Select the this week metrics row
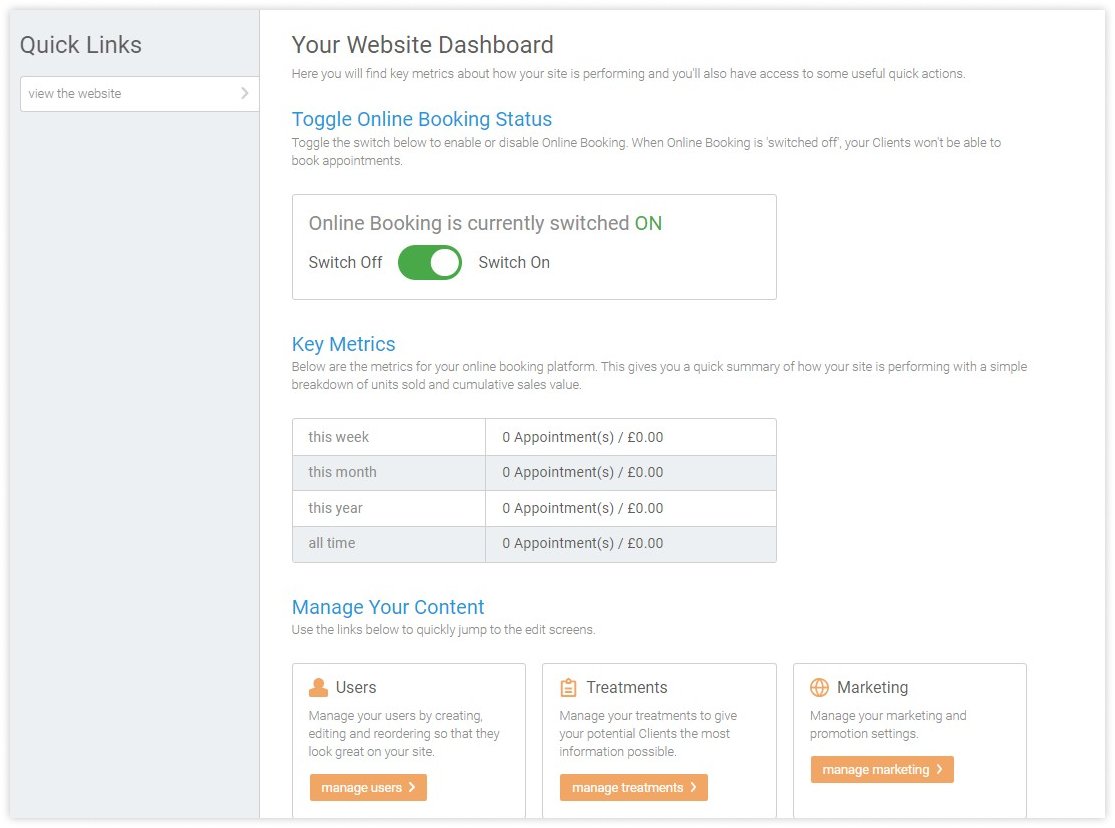Image resolution: width=1115 pixels, height=828 pixels. [533, 437]
